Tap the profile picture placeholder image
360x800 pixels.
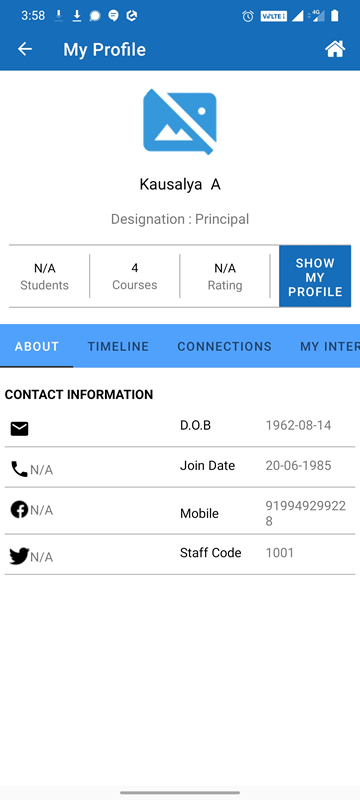(179, 121)
